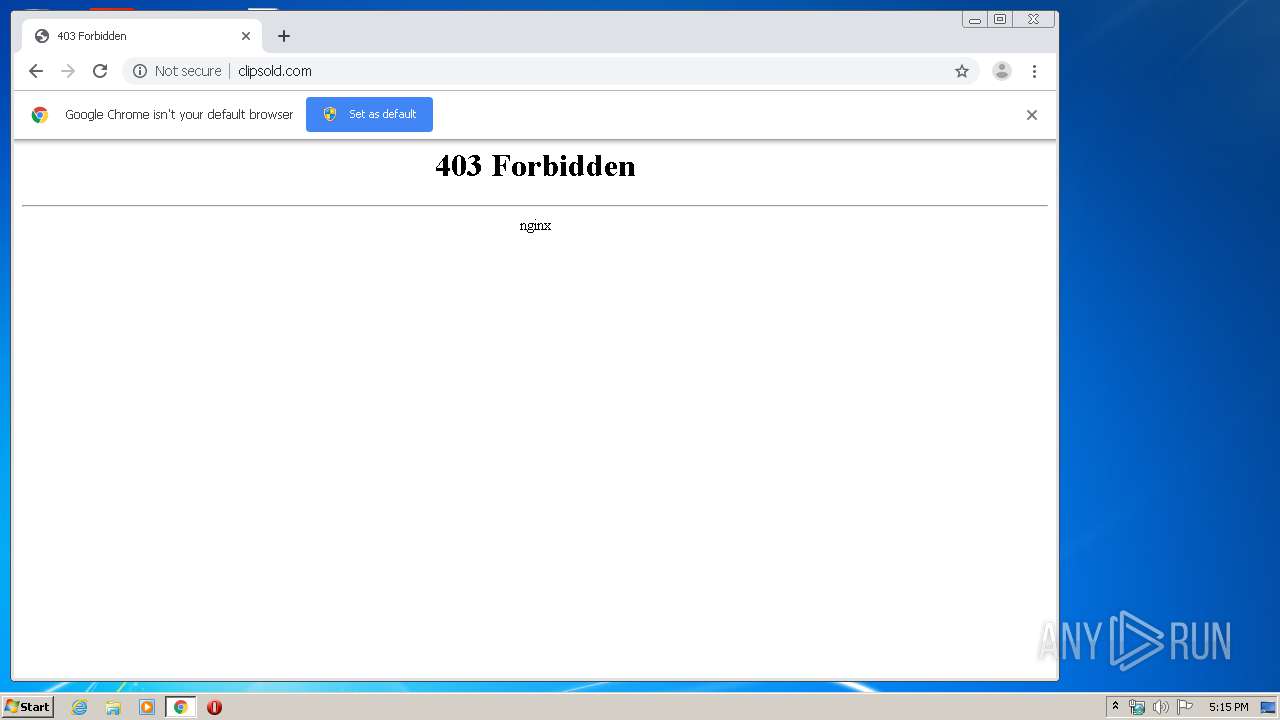1280x720 pixels.
Task: Set Chrome as default browser
Action: pos(369,114)
